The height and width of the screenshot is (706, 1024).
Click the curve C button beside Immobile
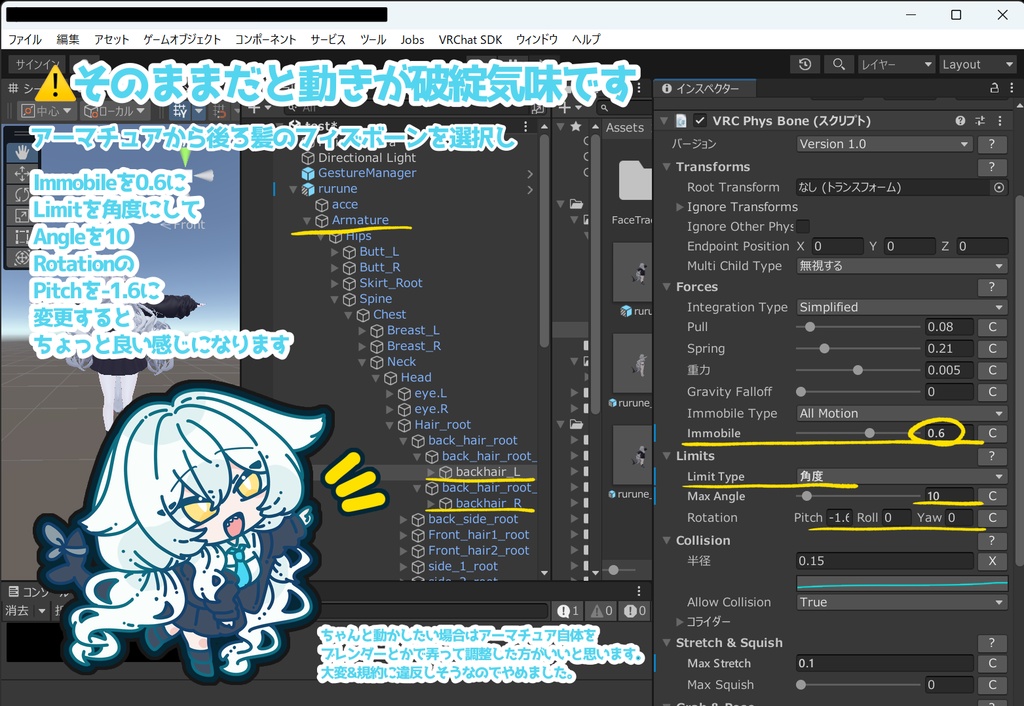992,433
